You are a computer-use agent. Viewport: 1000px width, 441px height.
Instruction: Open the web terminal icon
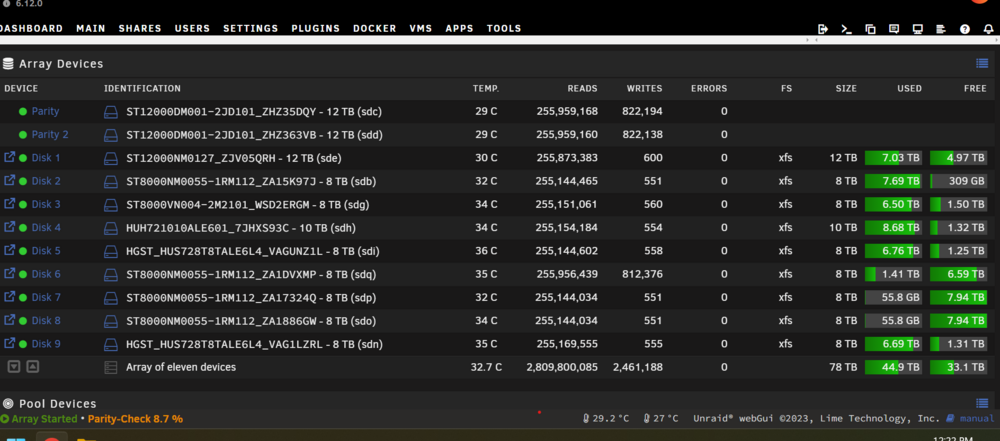(846, 29)
